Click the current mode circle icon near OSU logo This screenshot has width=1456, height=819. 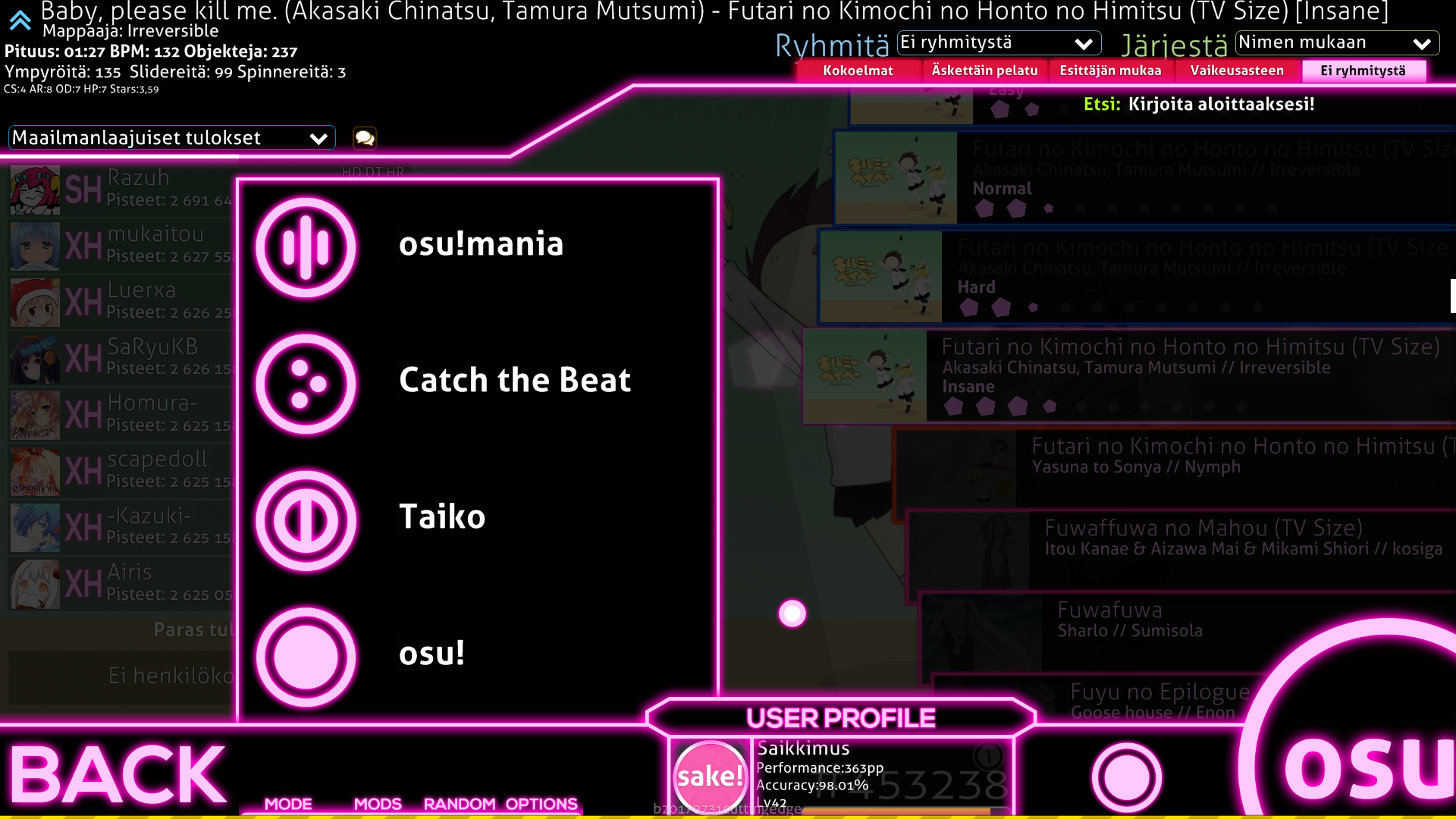point(1127,777)
